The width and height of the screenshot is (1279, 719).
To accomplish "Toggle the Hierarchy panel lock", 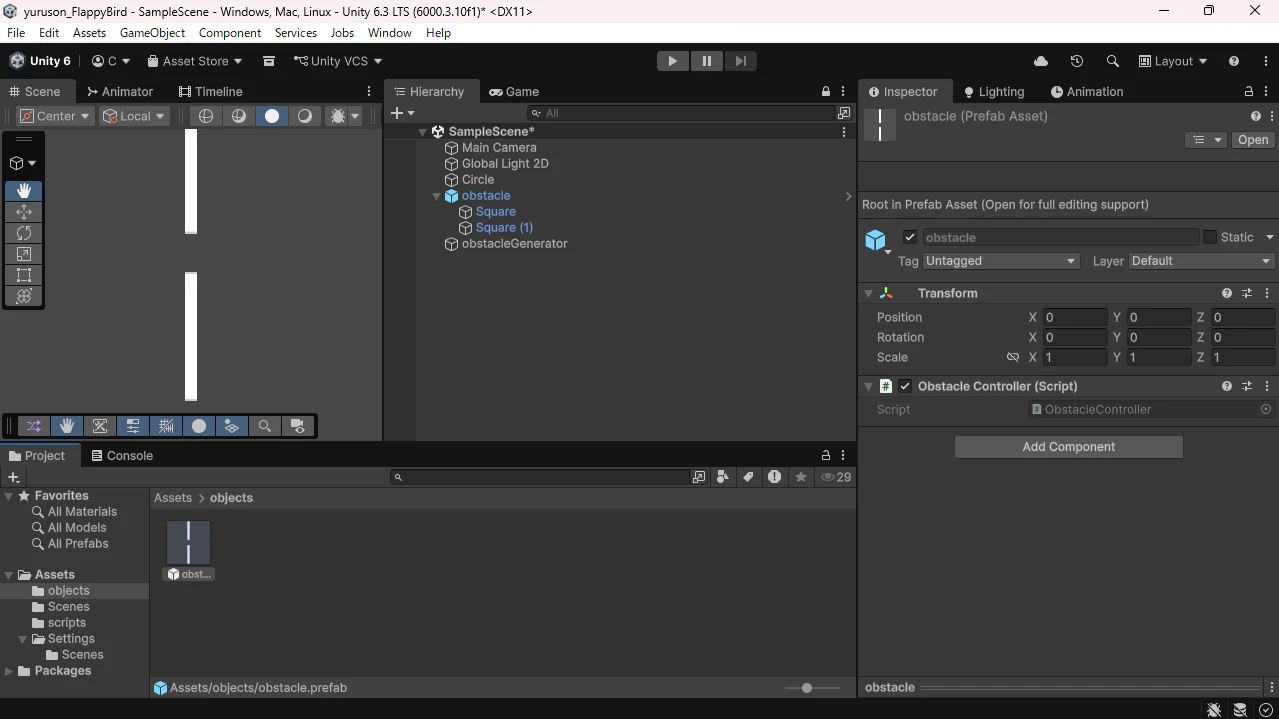I will tap(826, 91).
